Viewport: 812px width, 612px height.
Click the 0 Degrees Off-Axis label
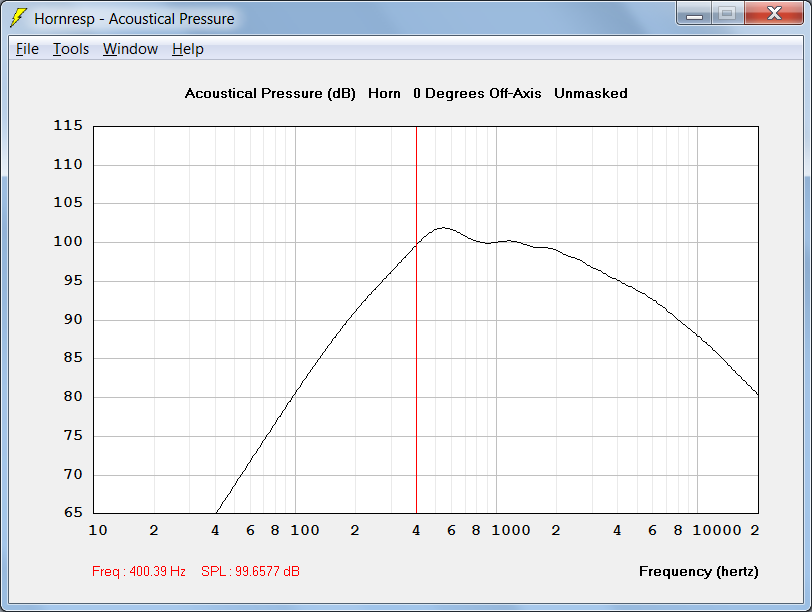(x=477, y=93)
